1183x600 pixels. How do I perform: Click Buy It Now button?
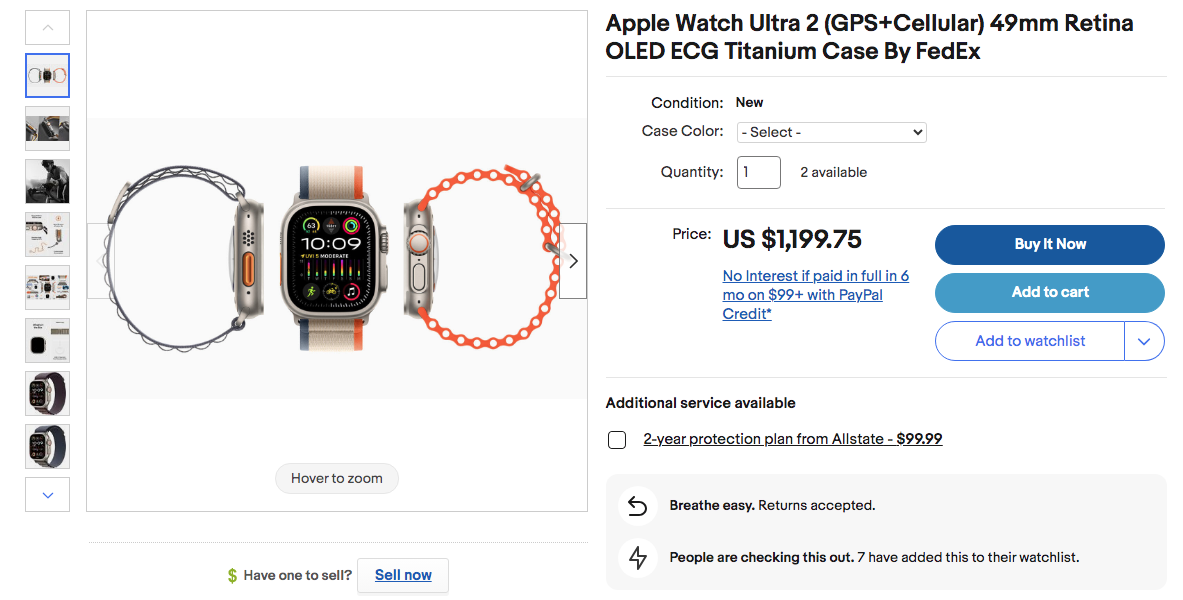(x=1049, y=245)
